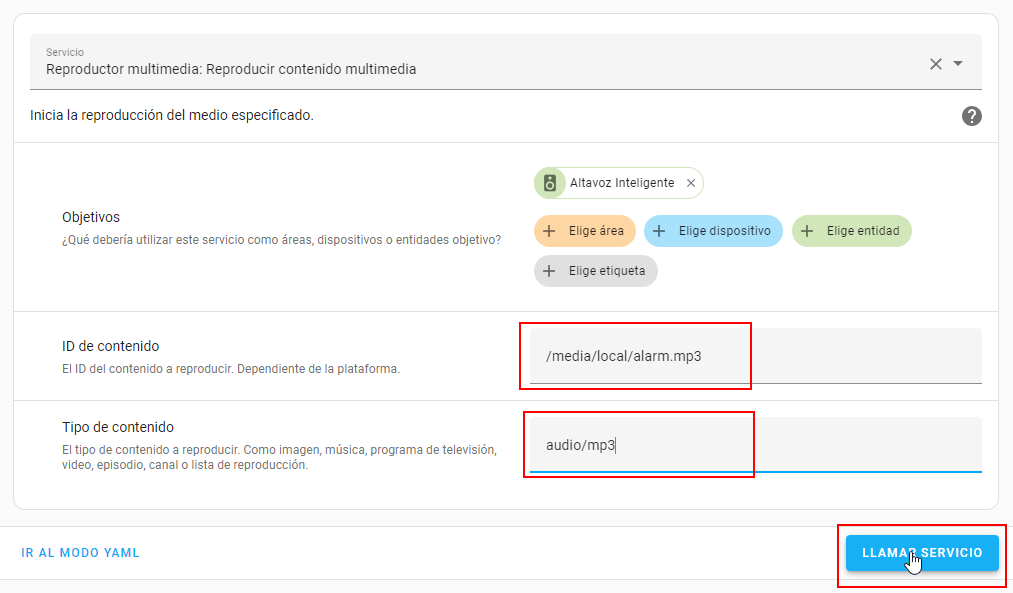Click the Objetivos helper text about áreas and dispositivos

tap(281, 239)
